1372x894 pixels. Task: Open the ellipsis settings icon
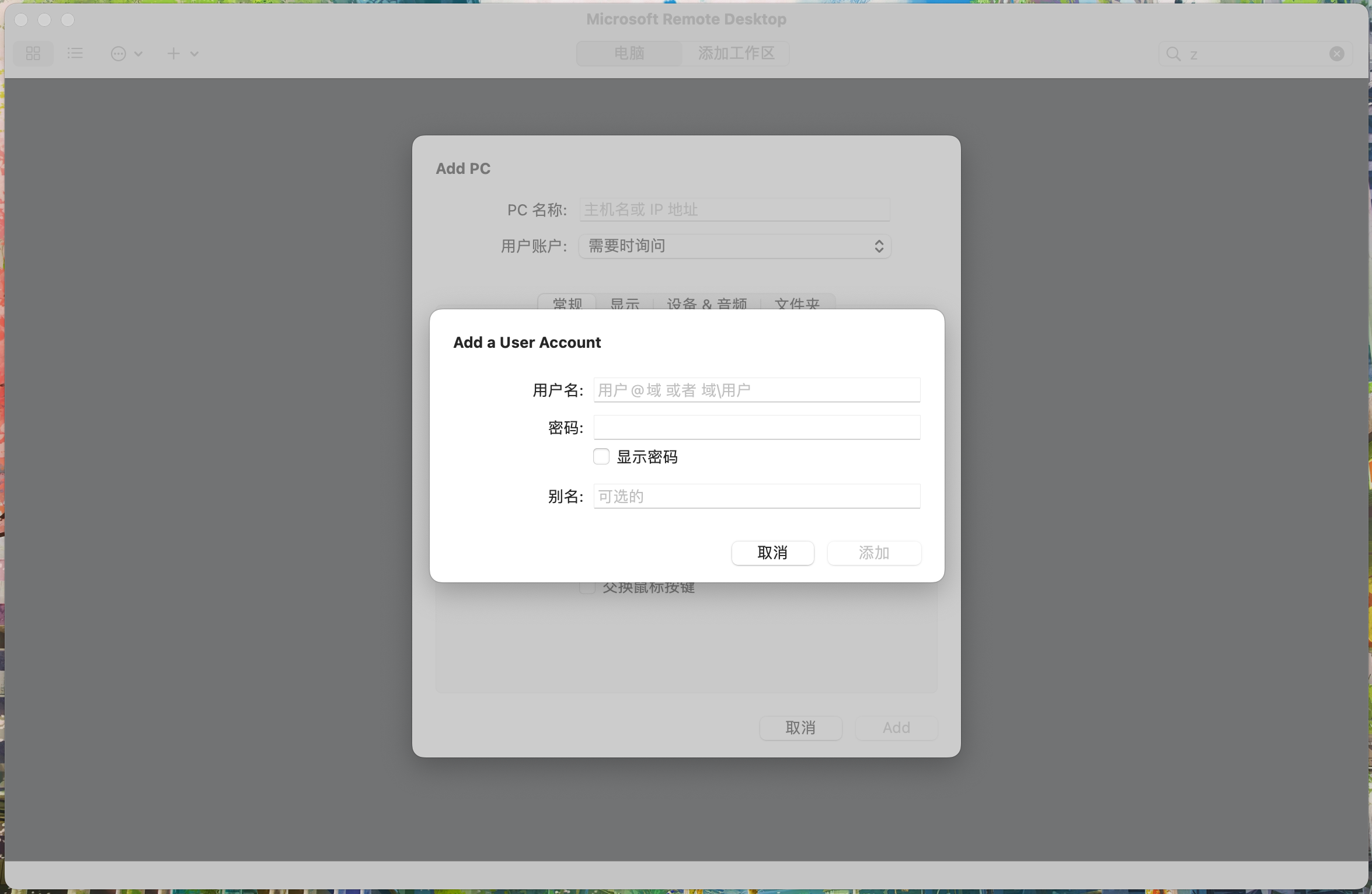(x=119, y=54)
